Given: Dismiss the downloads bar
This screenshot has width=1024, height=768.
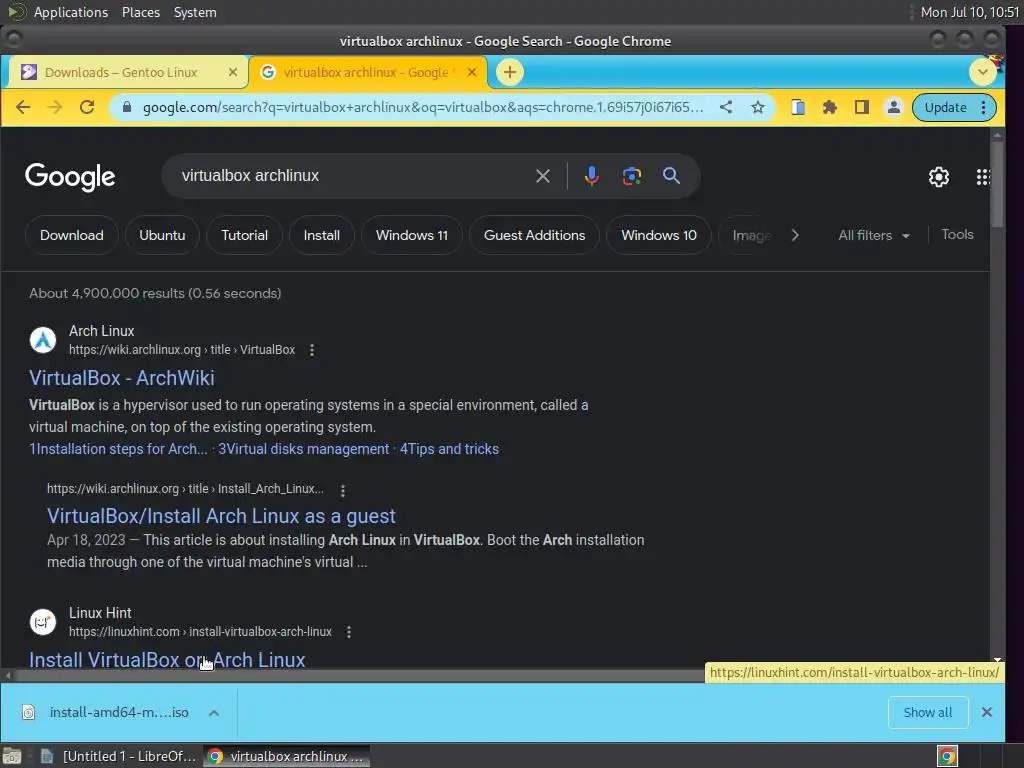Looking at the screenshot, I should [x=987, y=712].
